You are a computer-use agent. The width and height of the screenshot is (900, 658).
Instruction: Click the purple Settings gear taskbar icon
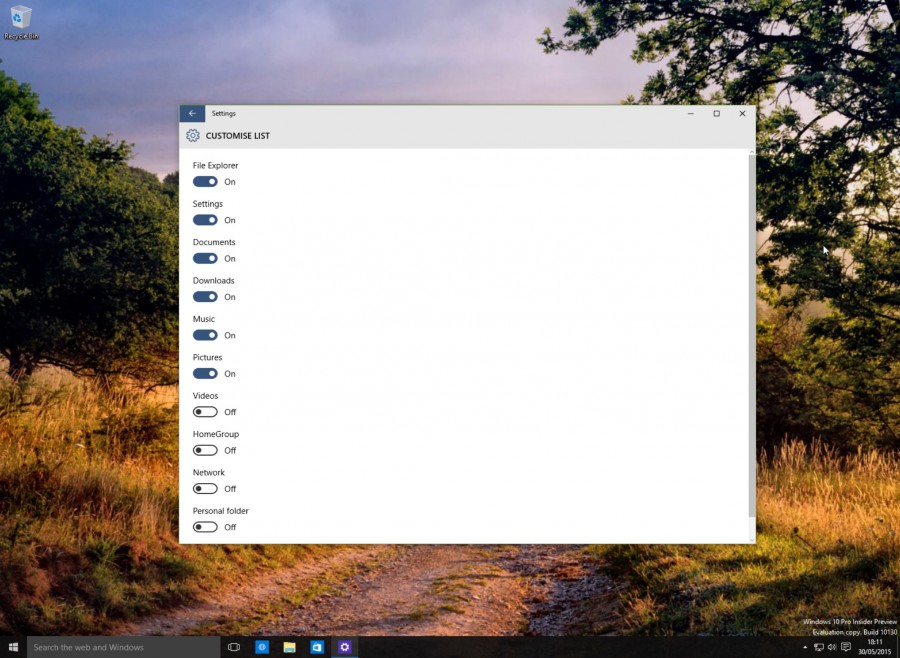click(x=344, y=647)
